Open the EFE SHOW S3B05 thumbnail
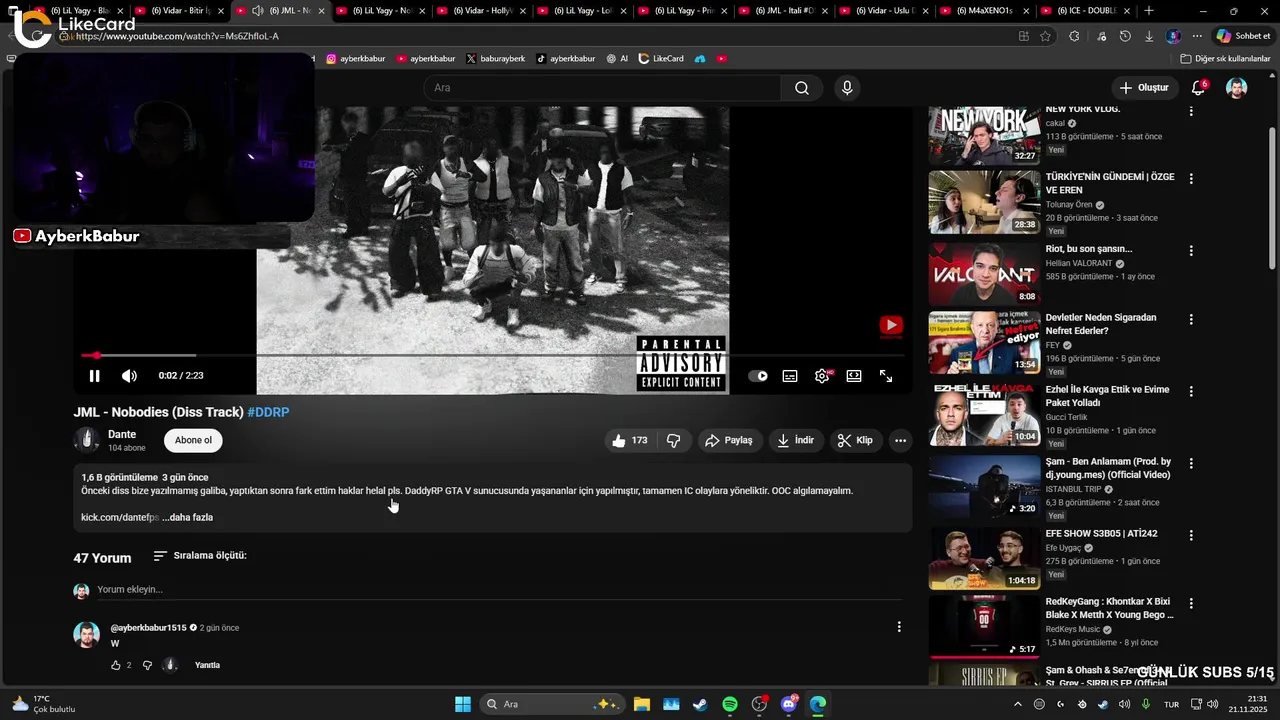The width and height of the screenshot is (1280, 720). point(984,559)
